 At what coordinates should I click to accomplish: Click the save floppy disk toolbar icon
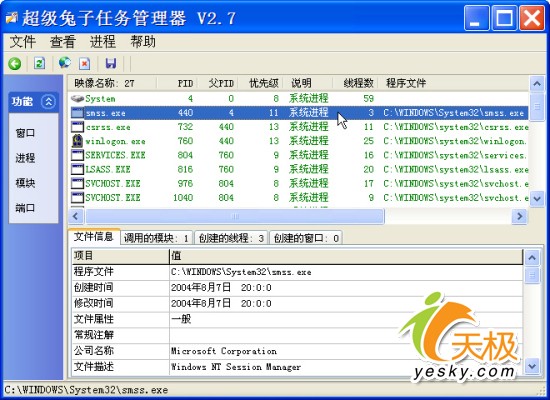click(x=111, y=63)
